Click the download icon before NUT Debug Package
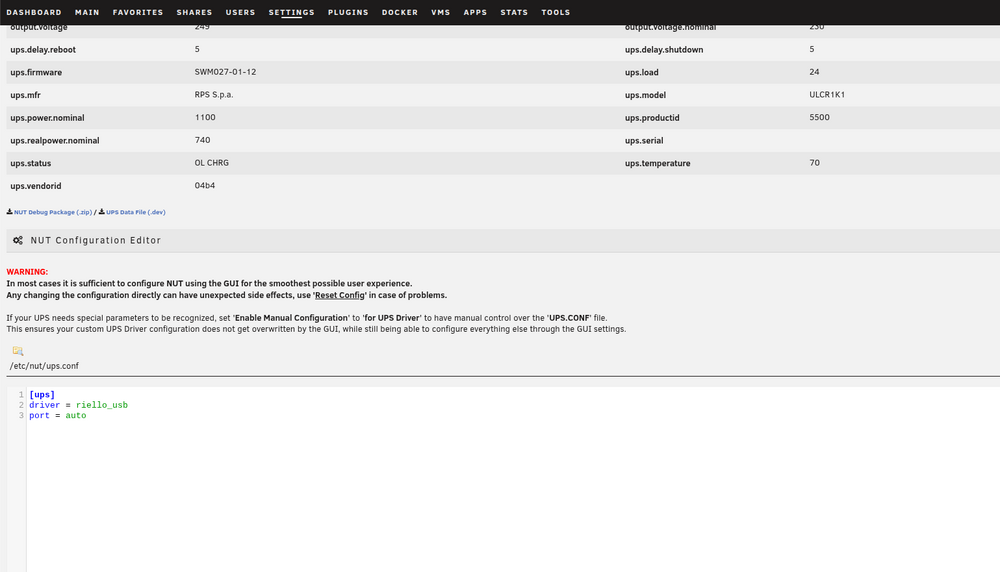The width and height of the screenshot is (1000, 572). pyautogui.click(x=10, y=212)
